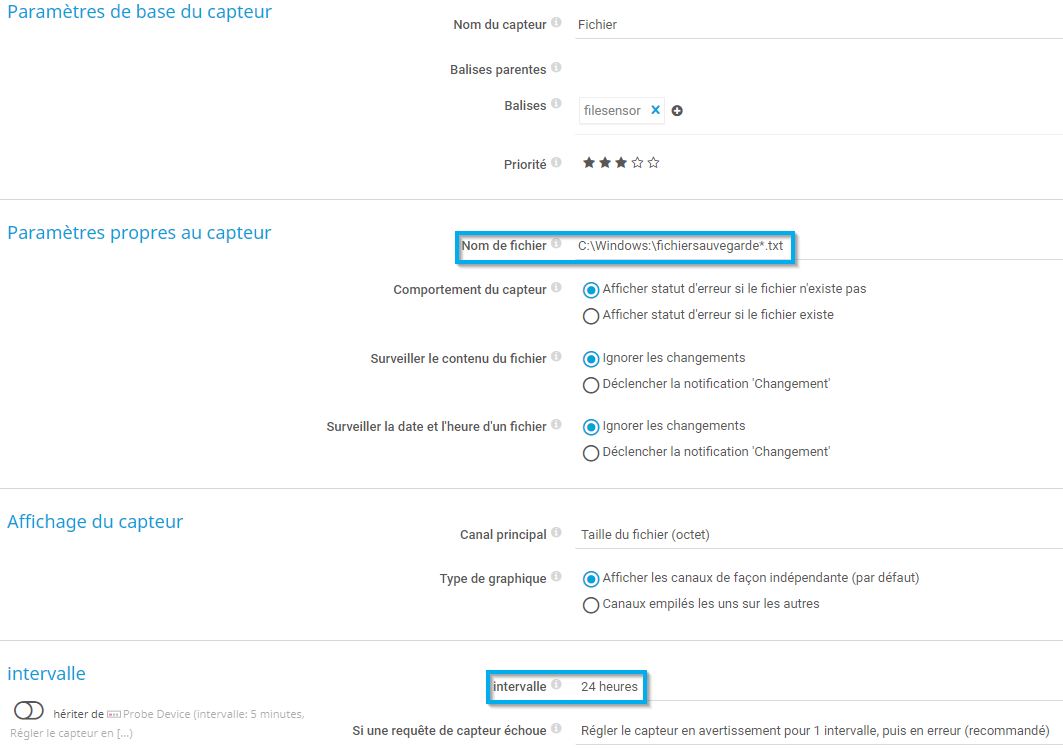Toggle inheritance from Probe Device
Viewport: 1063px width, 748px height.
click(30, 710)
